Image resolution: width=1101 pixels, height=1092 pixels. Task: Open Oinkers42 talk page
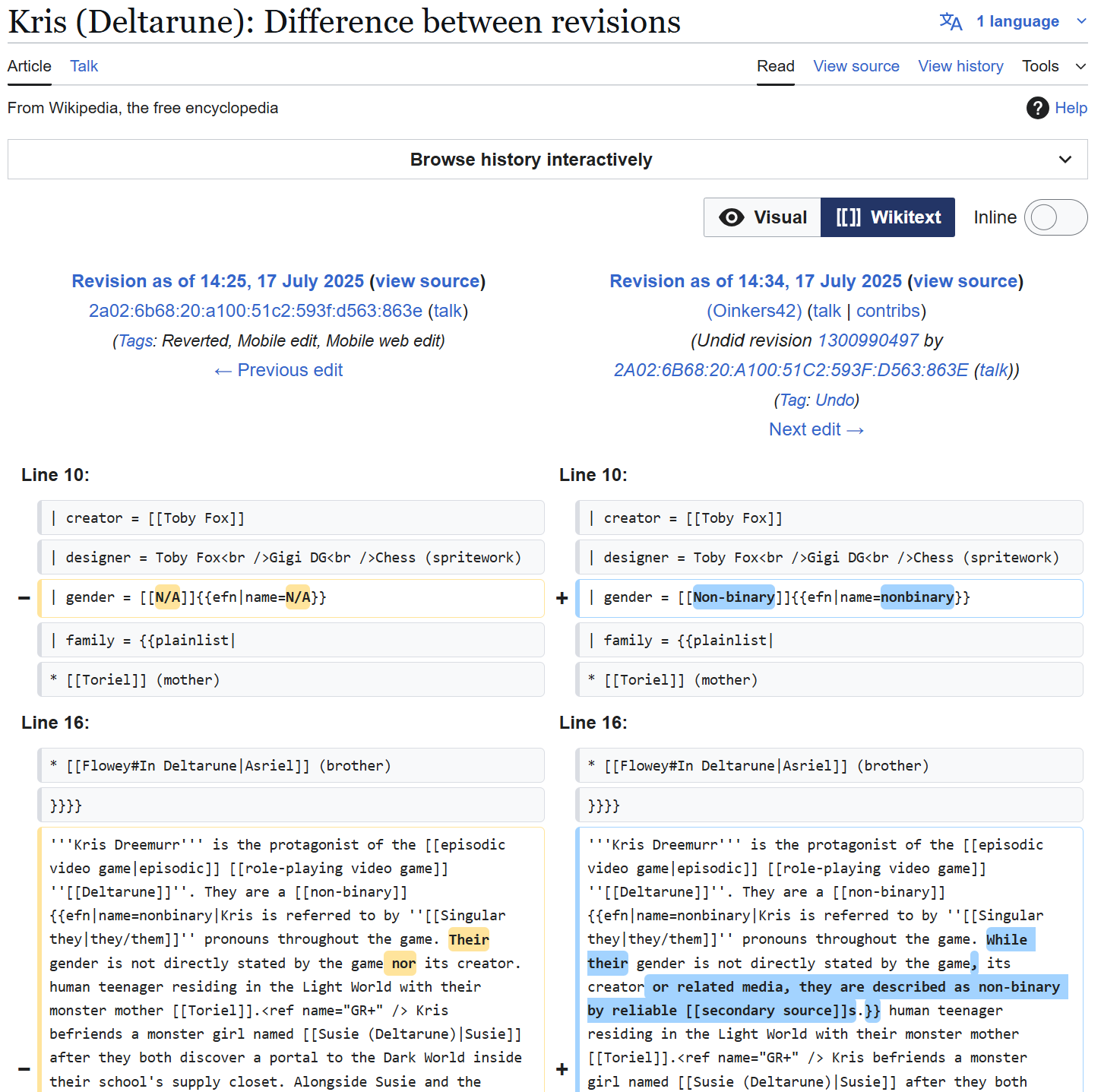point(827,311)
